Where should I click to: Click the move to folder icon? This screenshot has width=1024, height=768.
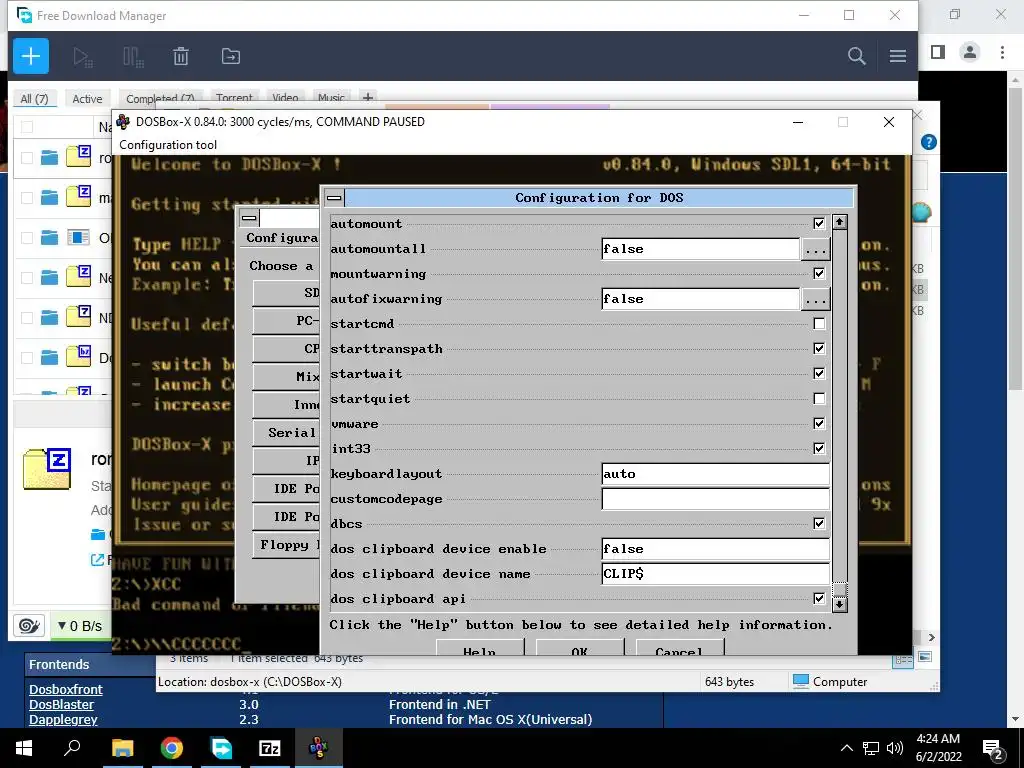pyautogui.click(x=231, y=56)
